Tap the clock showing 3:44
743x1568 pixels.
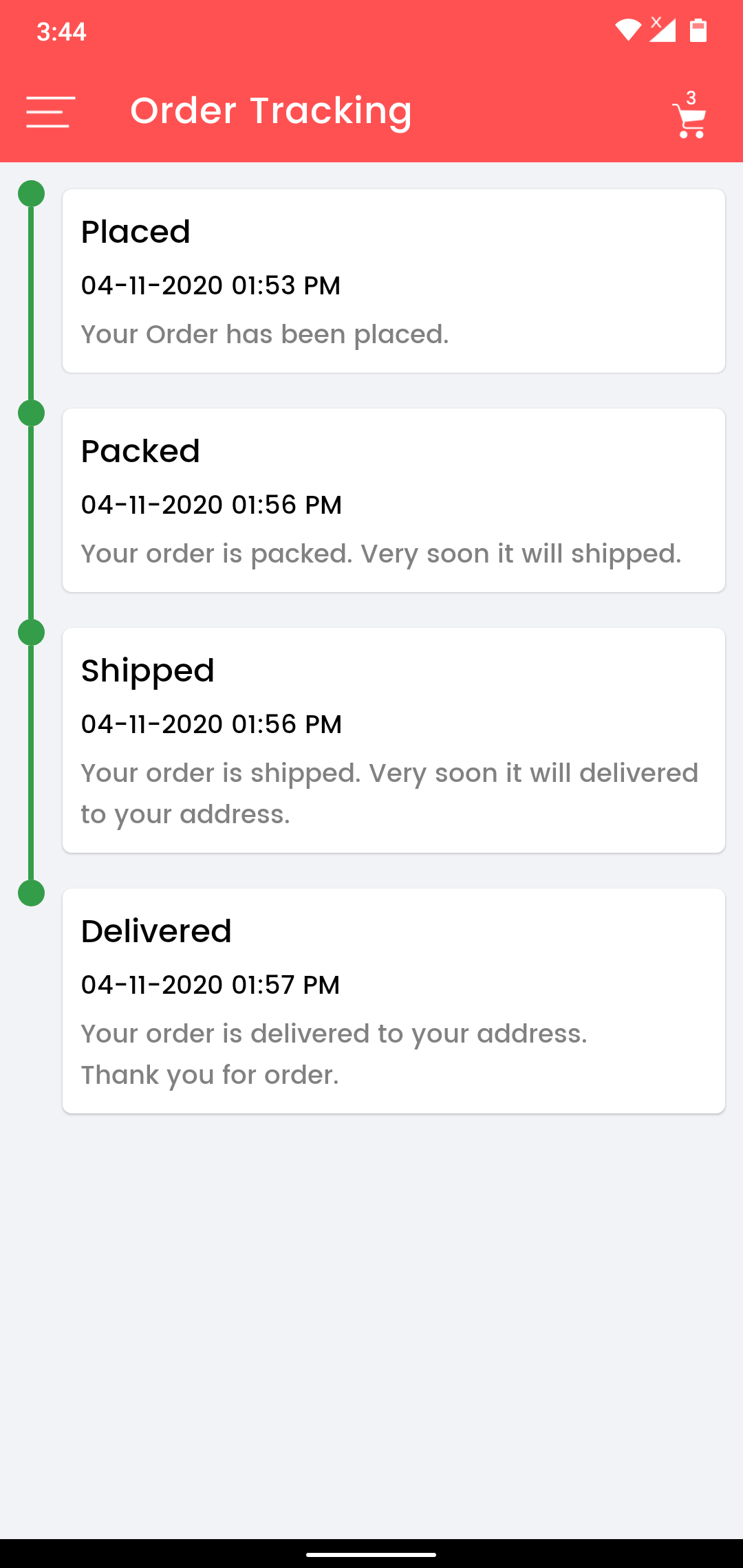pos(61,32)
